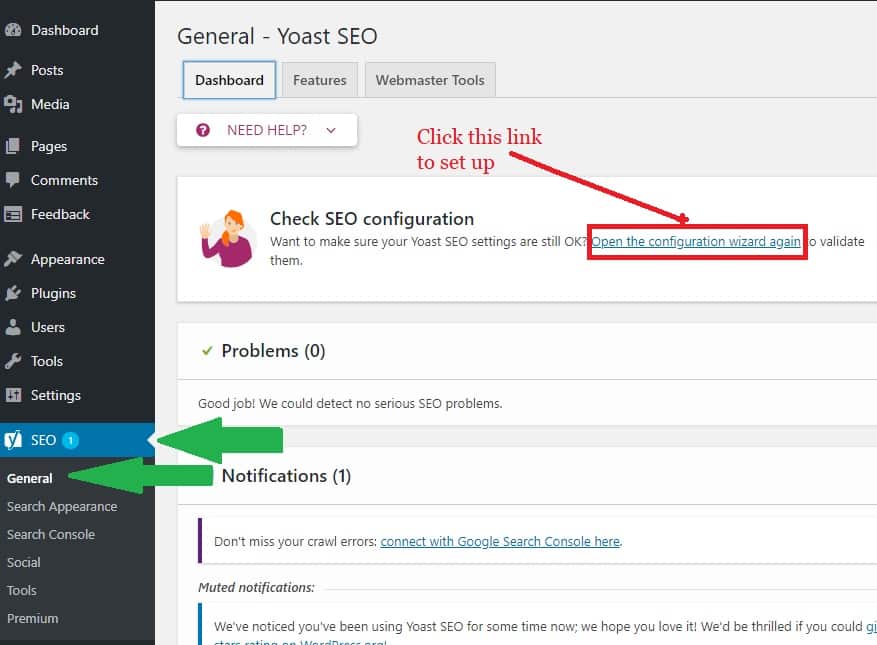Select General under SEO submenu
The width and height of the screenshot is (877, 645).
point(30,478)
